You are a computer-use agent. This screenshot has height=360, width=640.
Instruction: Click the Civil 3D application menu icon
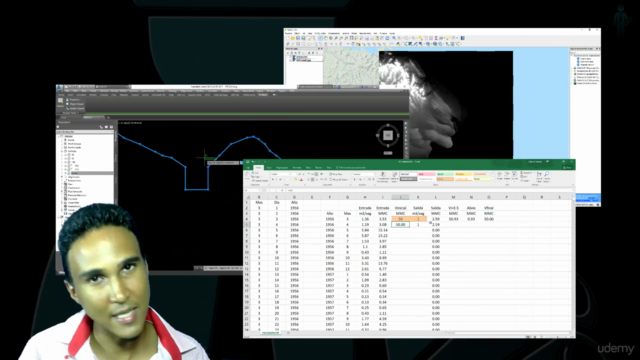pyautogui.click(x=59, y=87)
